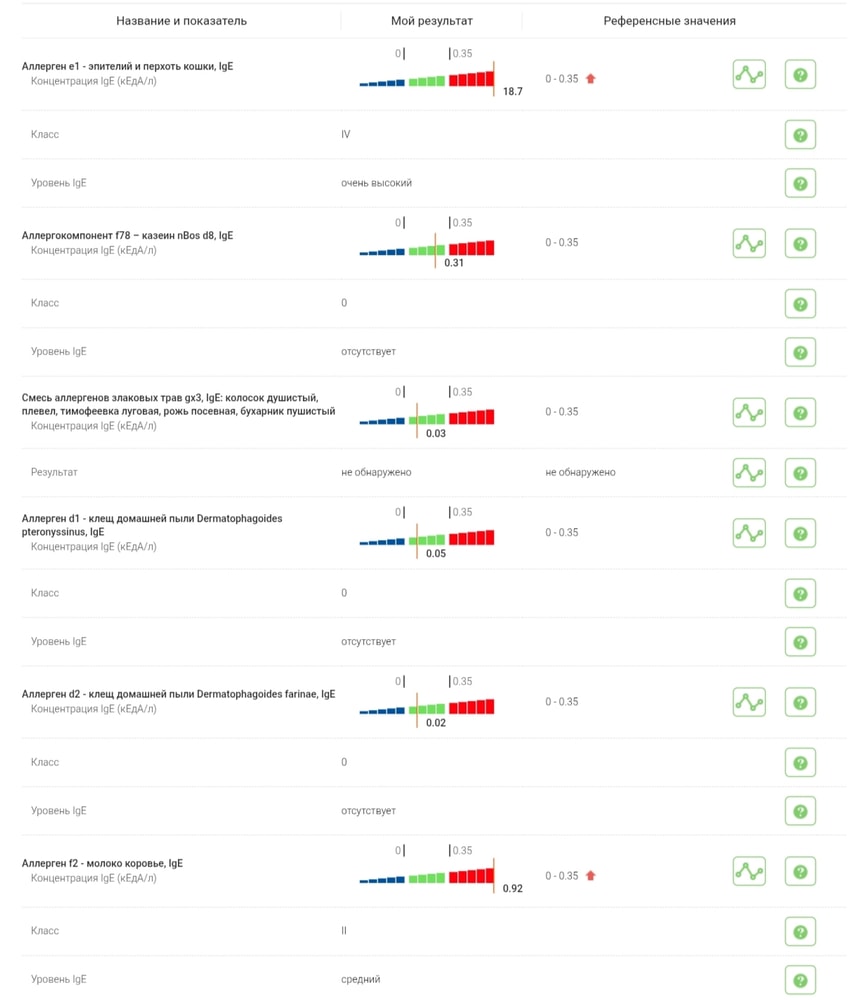848x1000 pixels.
Task: Click the 'Аллерген f2 - молоко коровье' title
Action: coord(102,863)
